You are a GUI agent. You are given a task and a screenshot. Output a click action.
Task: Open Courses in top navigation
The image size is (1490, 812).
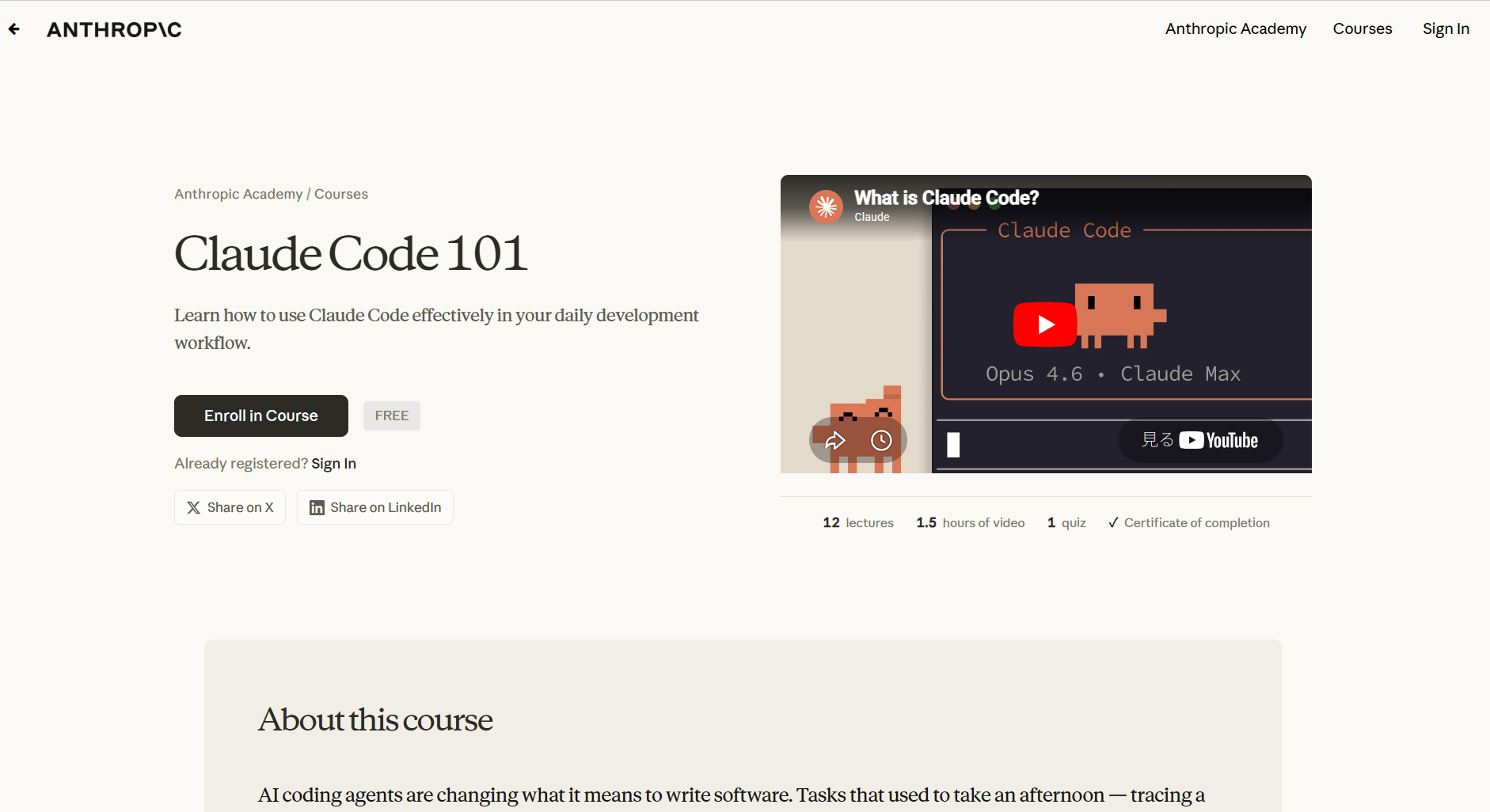pos(1362,28)
